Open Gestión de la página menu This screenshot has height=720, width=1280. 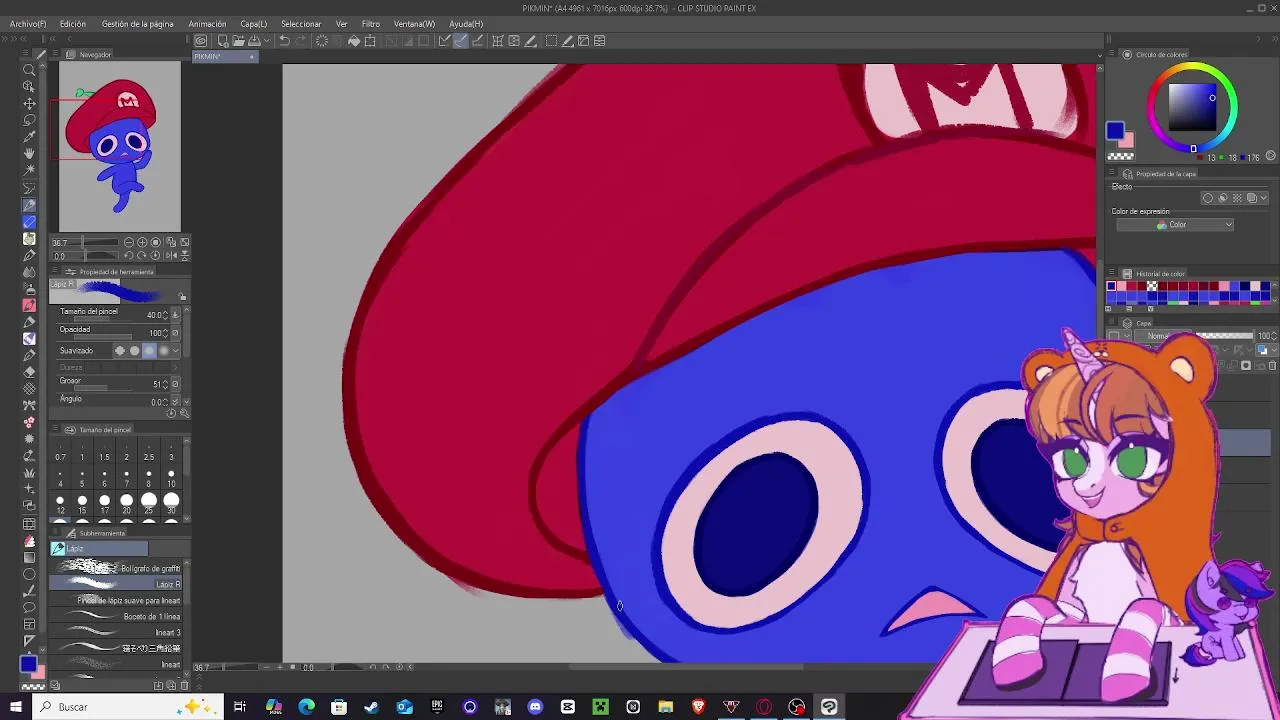coord(138,24)
